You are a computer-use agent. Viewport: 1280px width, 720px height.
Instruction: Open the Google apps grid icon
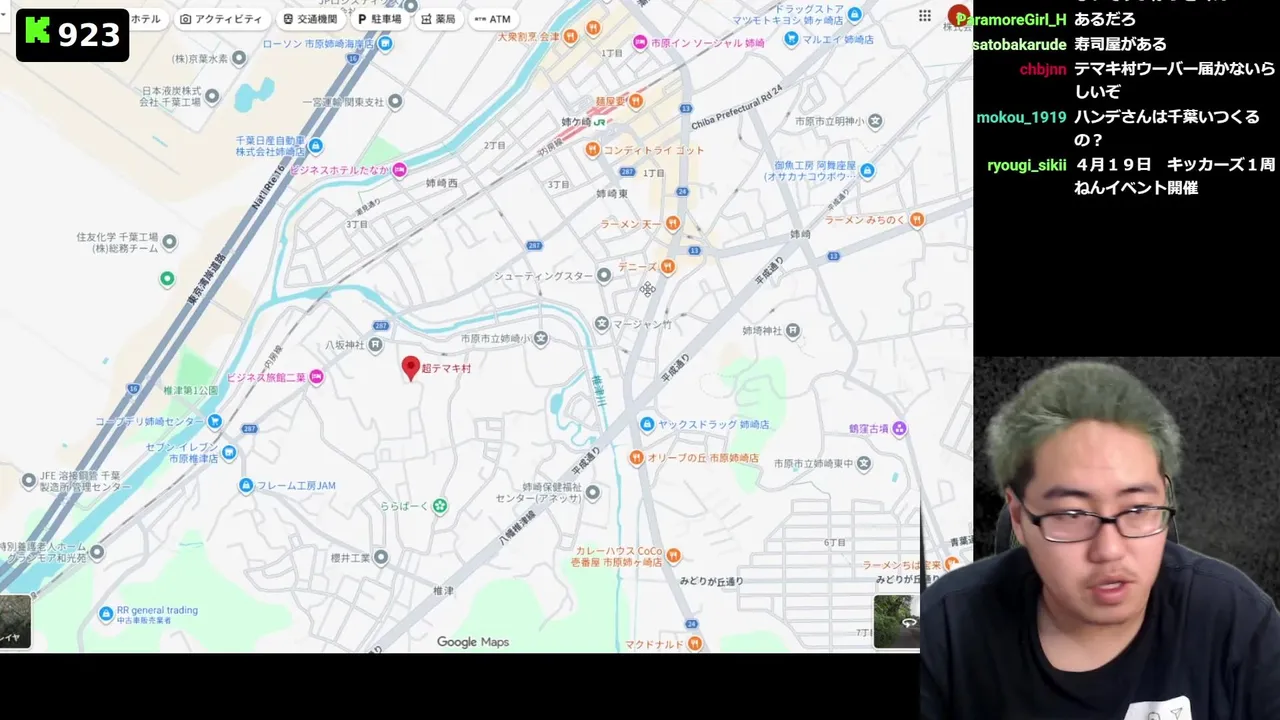pyautogui.click(x=925, y=16)
